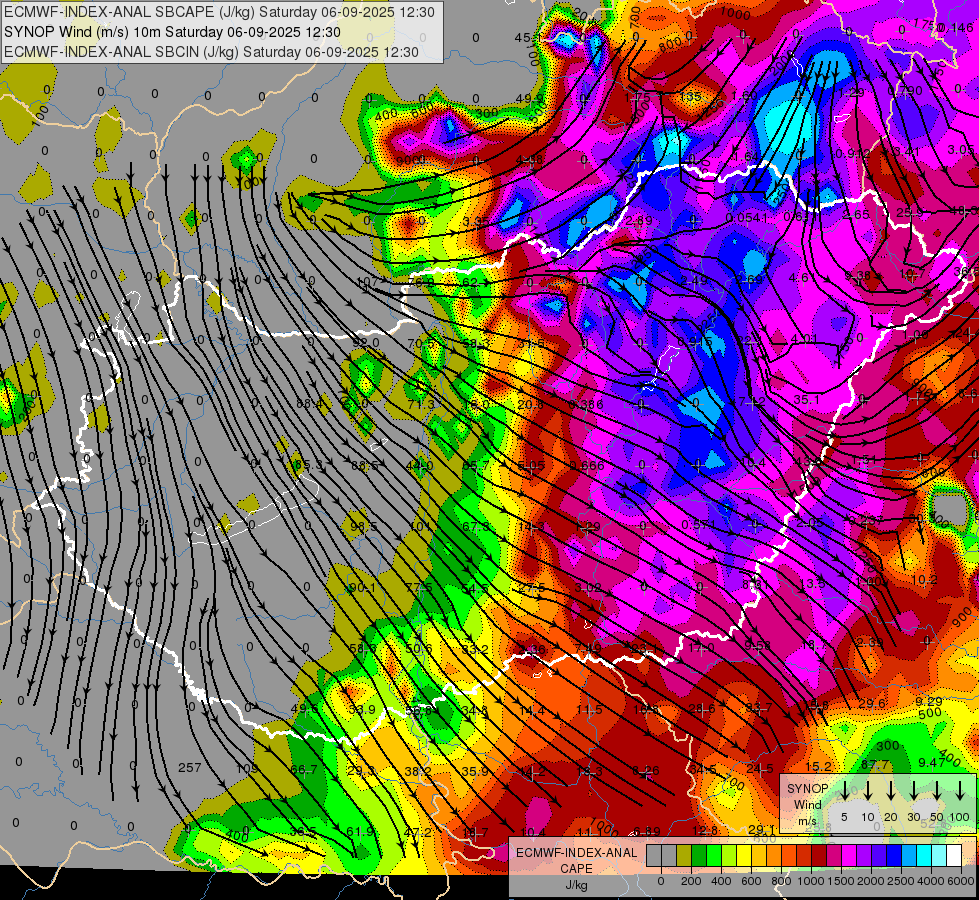
Task: Click the 100 speed label in wind legend
Action: (960, 817)
